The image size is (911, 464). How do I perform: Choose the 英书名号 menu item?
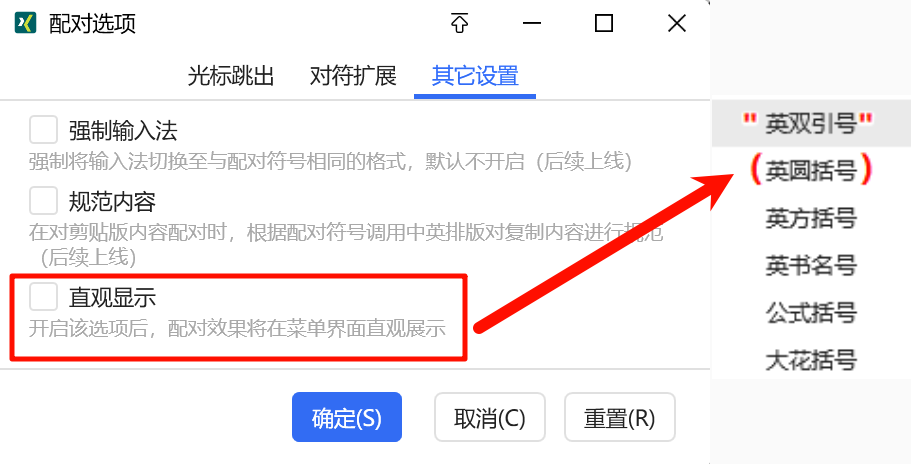pyautogui.click(x=811, y=265)
